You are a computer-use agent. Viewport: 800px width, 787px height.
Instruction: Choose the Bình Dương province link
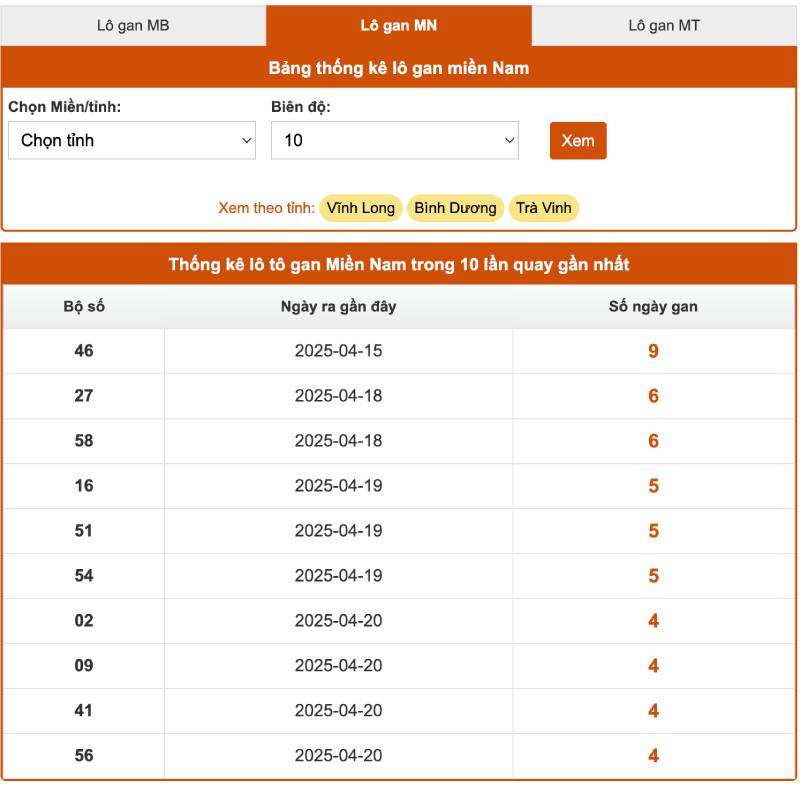[x=455, y=208]
